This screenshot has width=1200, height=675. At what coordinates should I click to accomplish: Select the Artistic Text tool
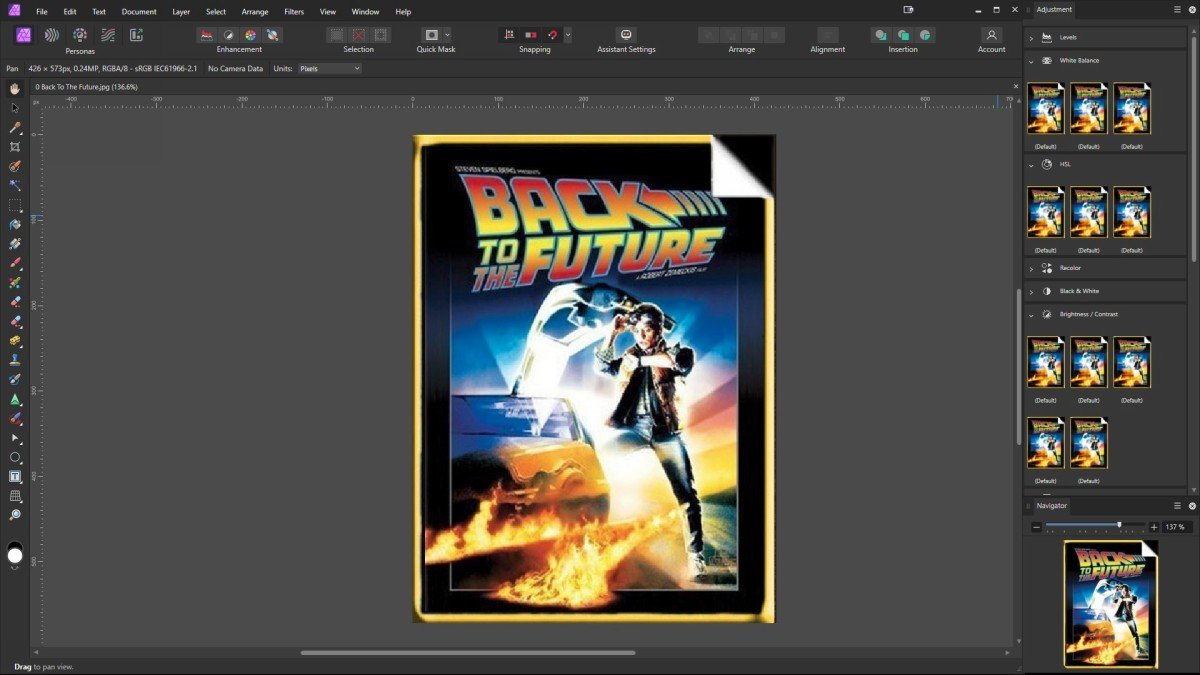(x=15, y=476)
